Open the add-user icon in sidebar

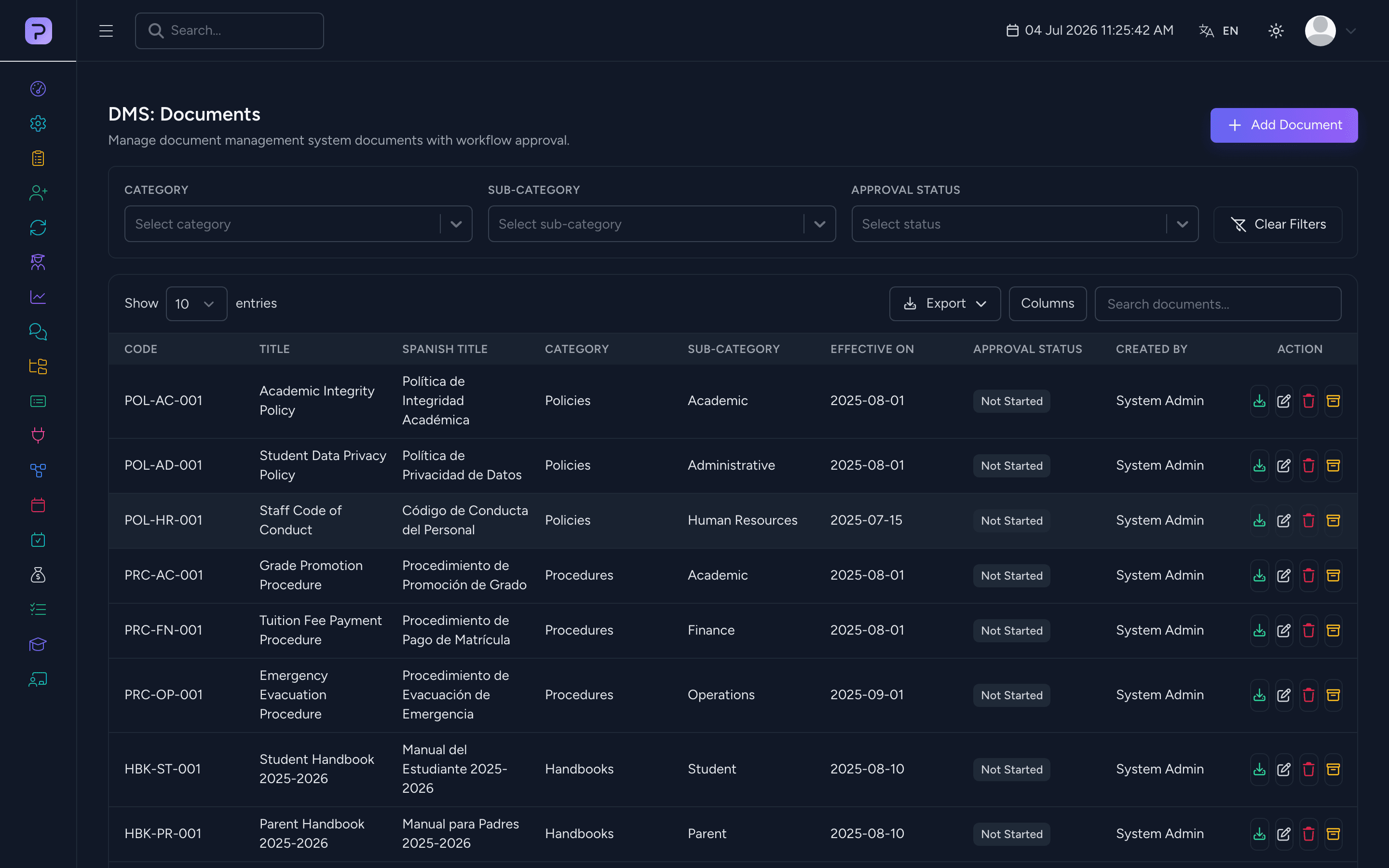[38, 193]
